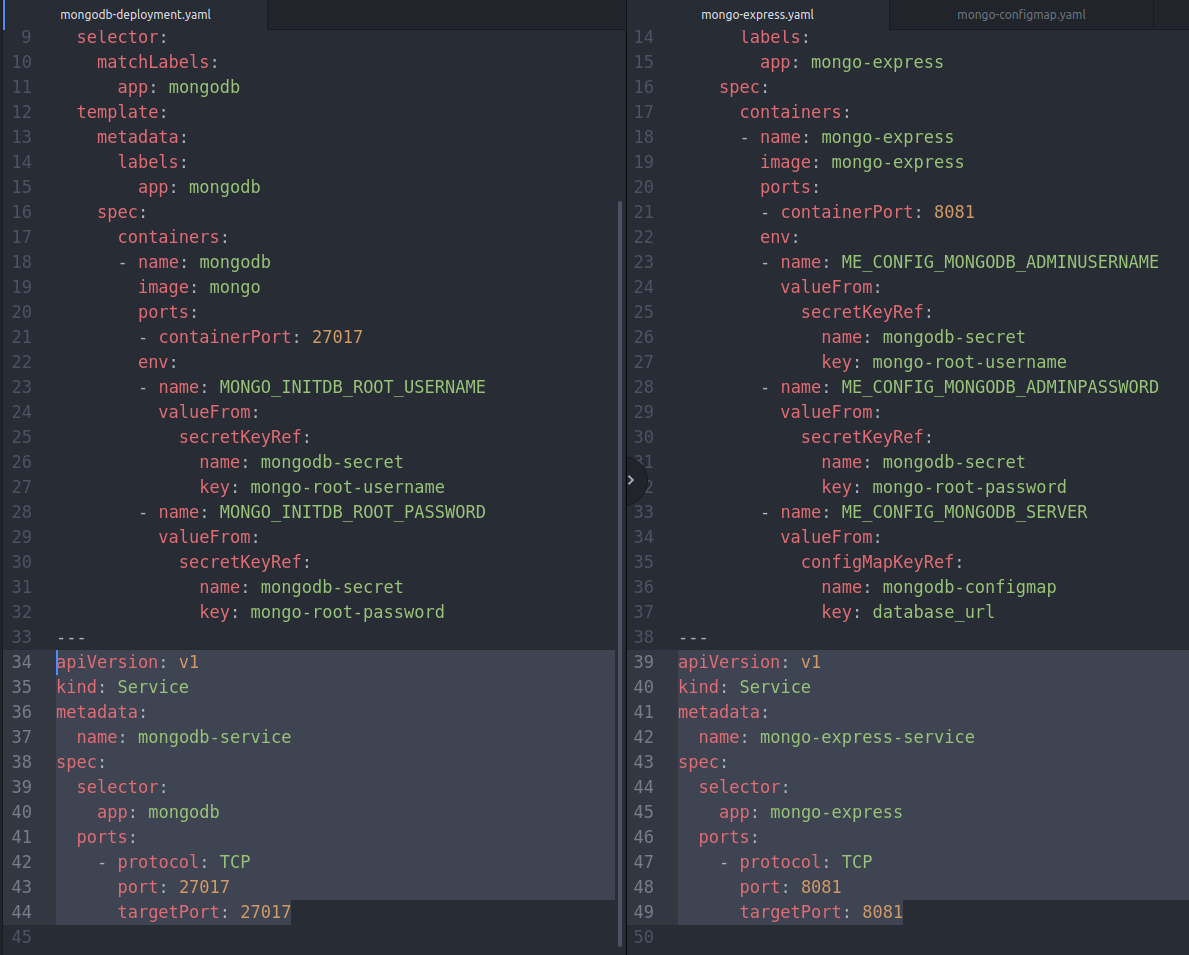Viewport: 1189px width, 955px height.
Task: Click 'name: mongodb' on line 18 of mongodb-deployment.yaml
Action: tap(204, 262)
